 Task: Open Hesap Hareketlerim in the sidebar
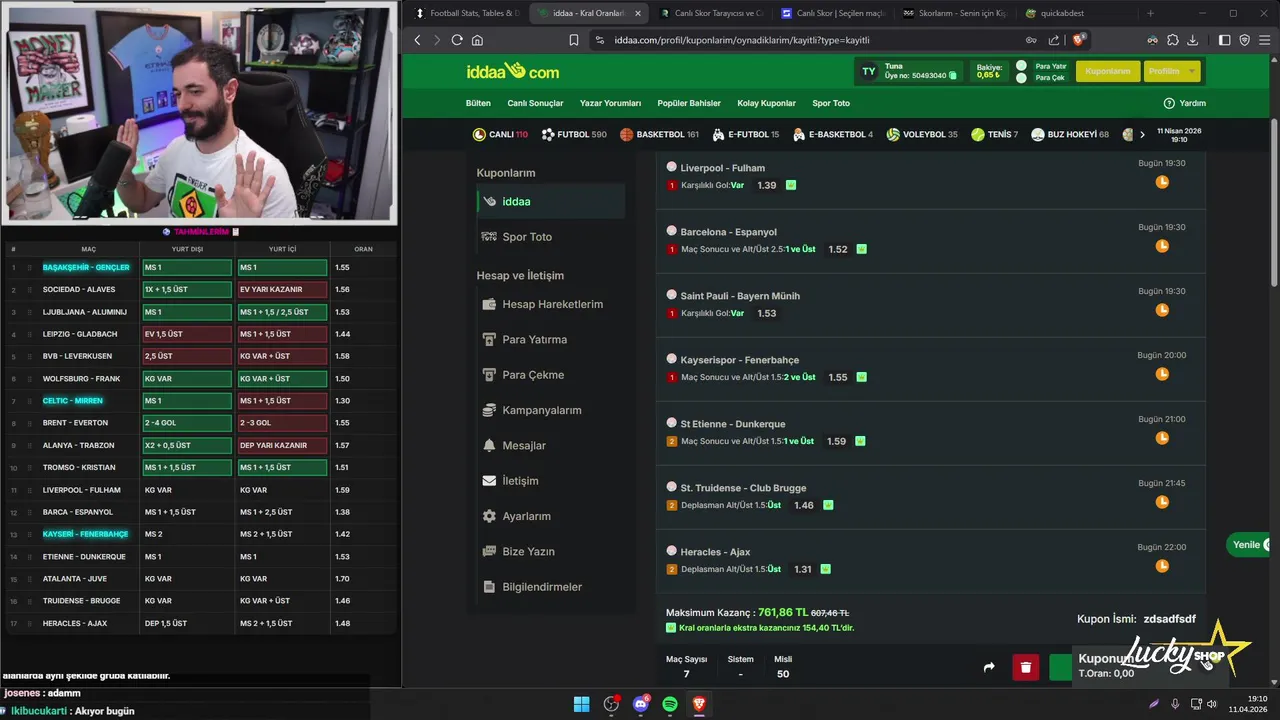coord(551,304)
